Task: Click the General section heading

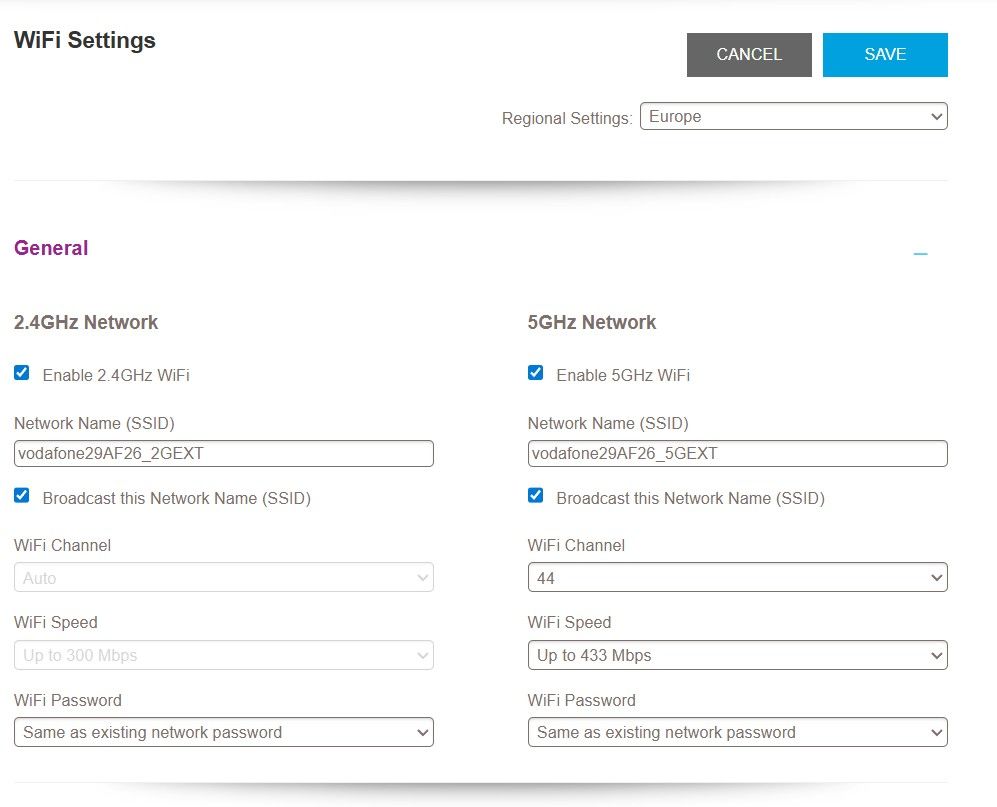Action: [51, 248]
